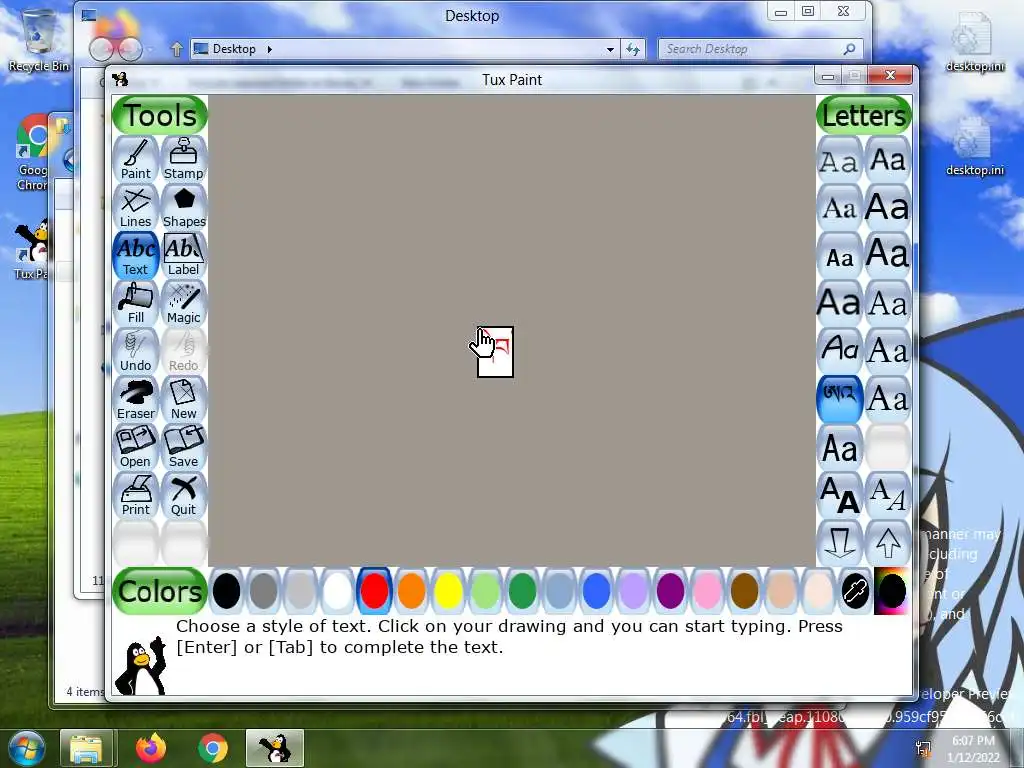The height and width of the screenshot is (768, 1024).
Task: Choose the white color swatch
Action: [x=338, y=591]
